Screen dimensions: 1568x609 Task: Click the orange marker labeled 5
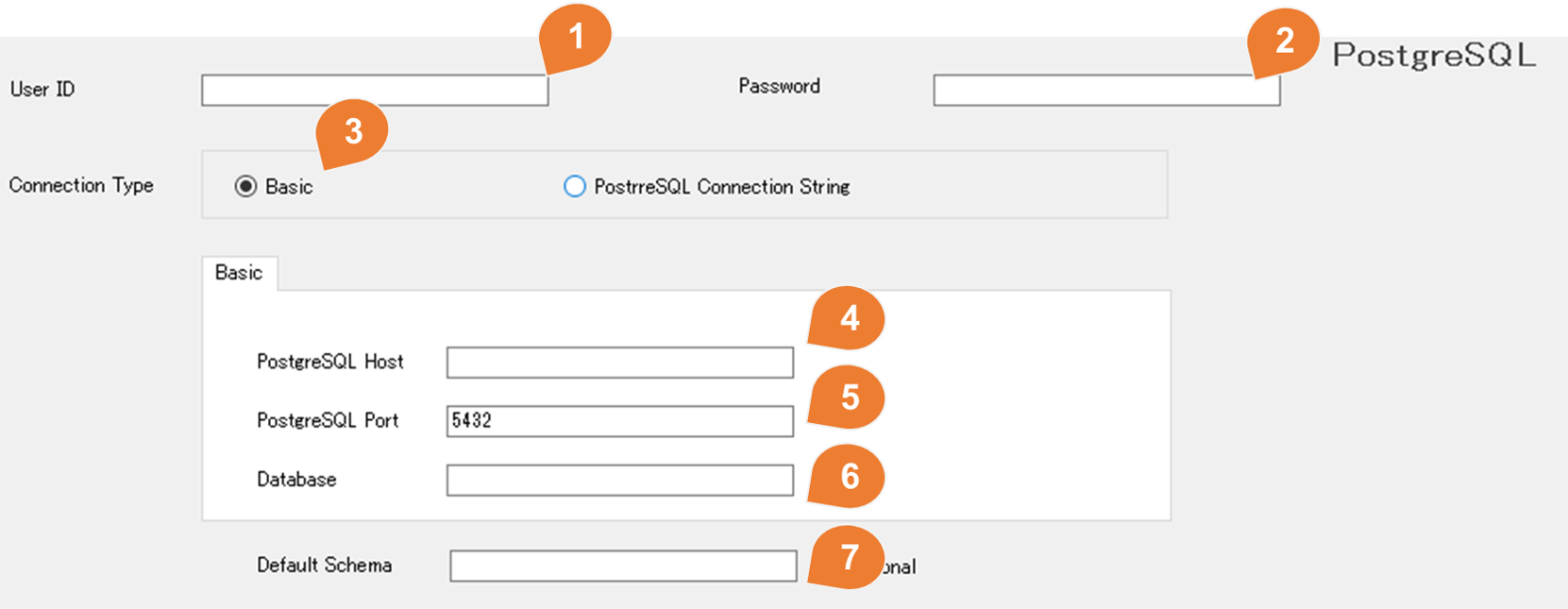[x=848, y=399]
